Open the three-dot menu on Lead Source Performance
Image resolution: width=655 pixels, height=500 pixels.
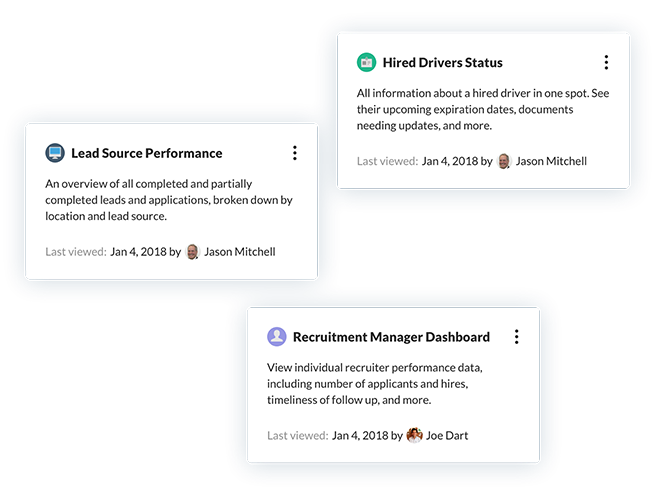[295, 153]
